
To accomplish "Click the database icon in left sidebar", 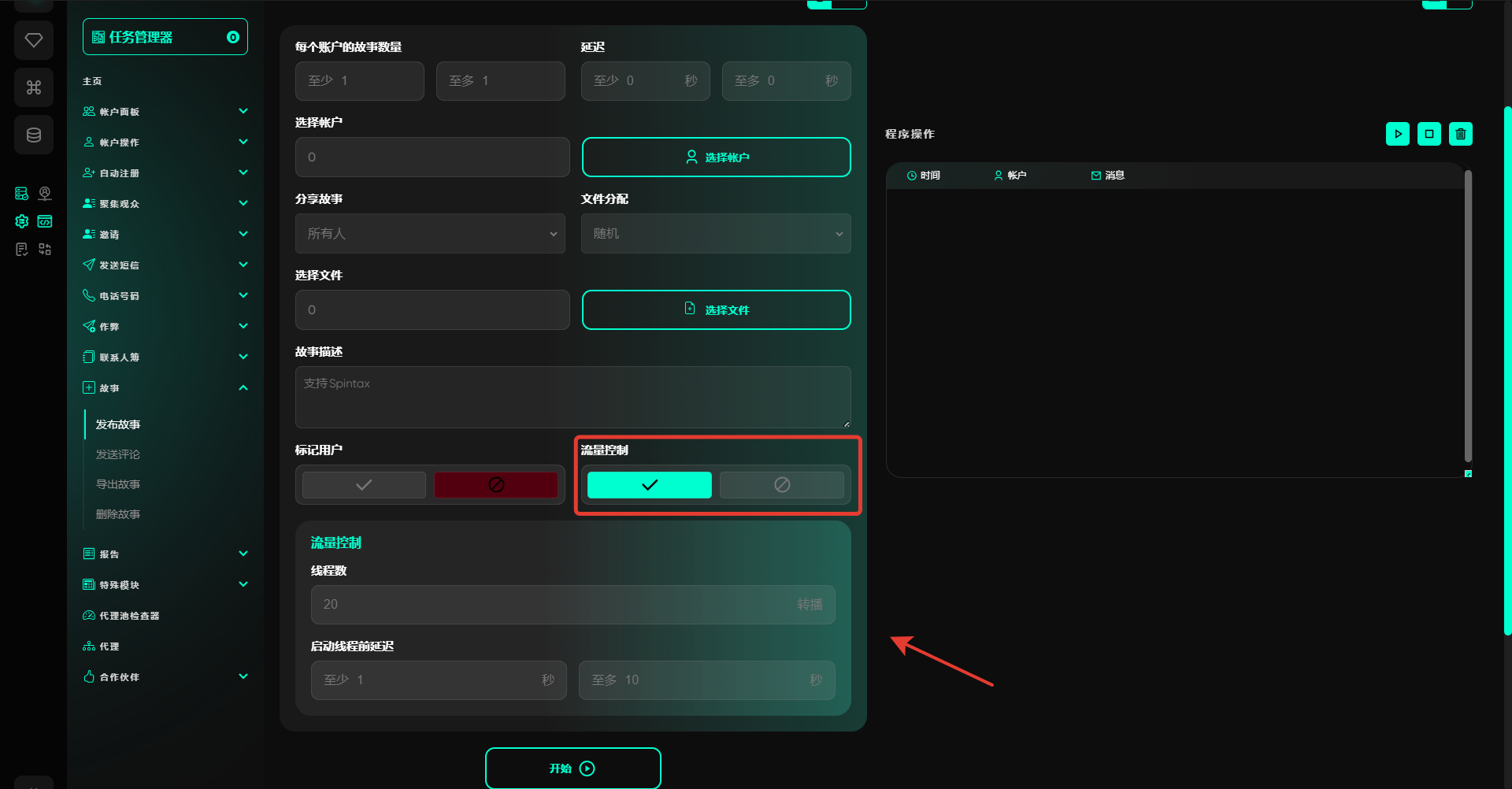I will (34, 135).
